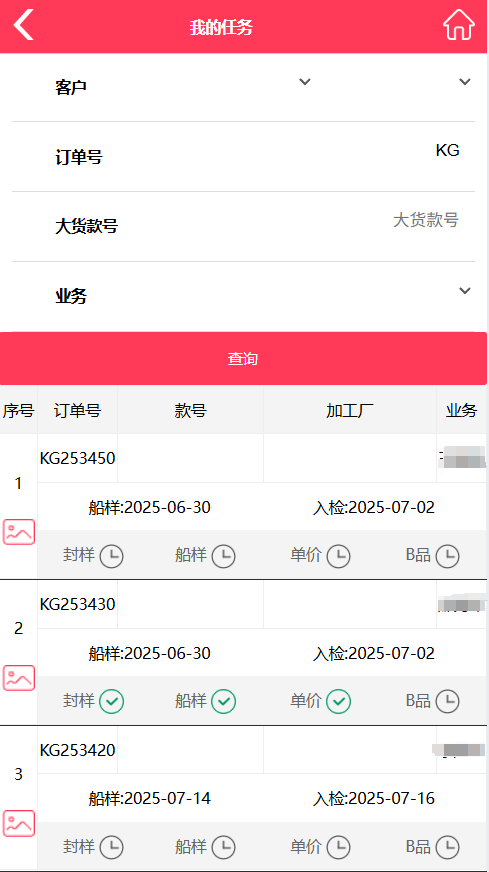Expand the second dropdown chevron in 客户 row
Screen dimensions: 489x872
coord(465,82)
